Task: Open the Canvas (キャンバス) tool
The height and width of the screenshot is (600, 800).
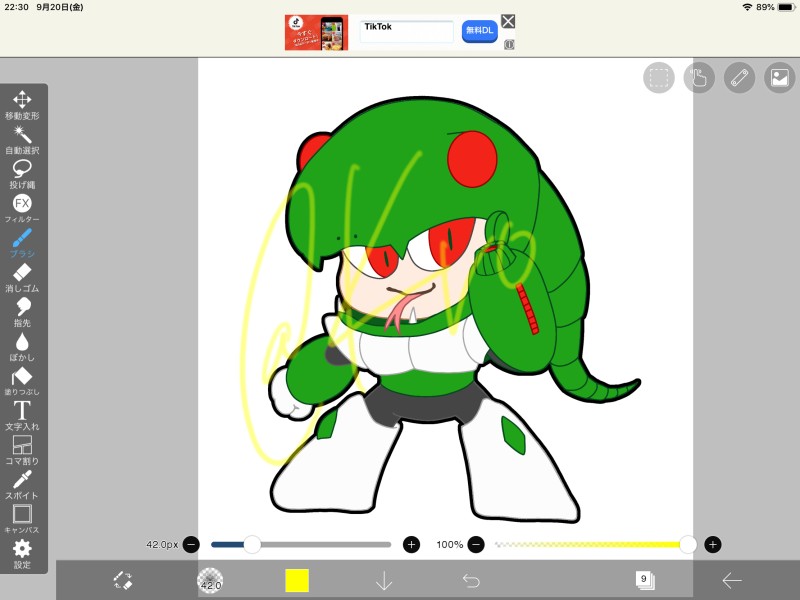Action: pos(22,519)
